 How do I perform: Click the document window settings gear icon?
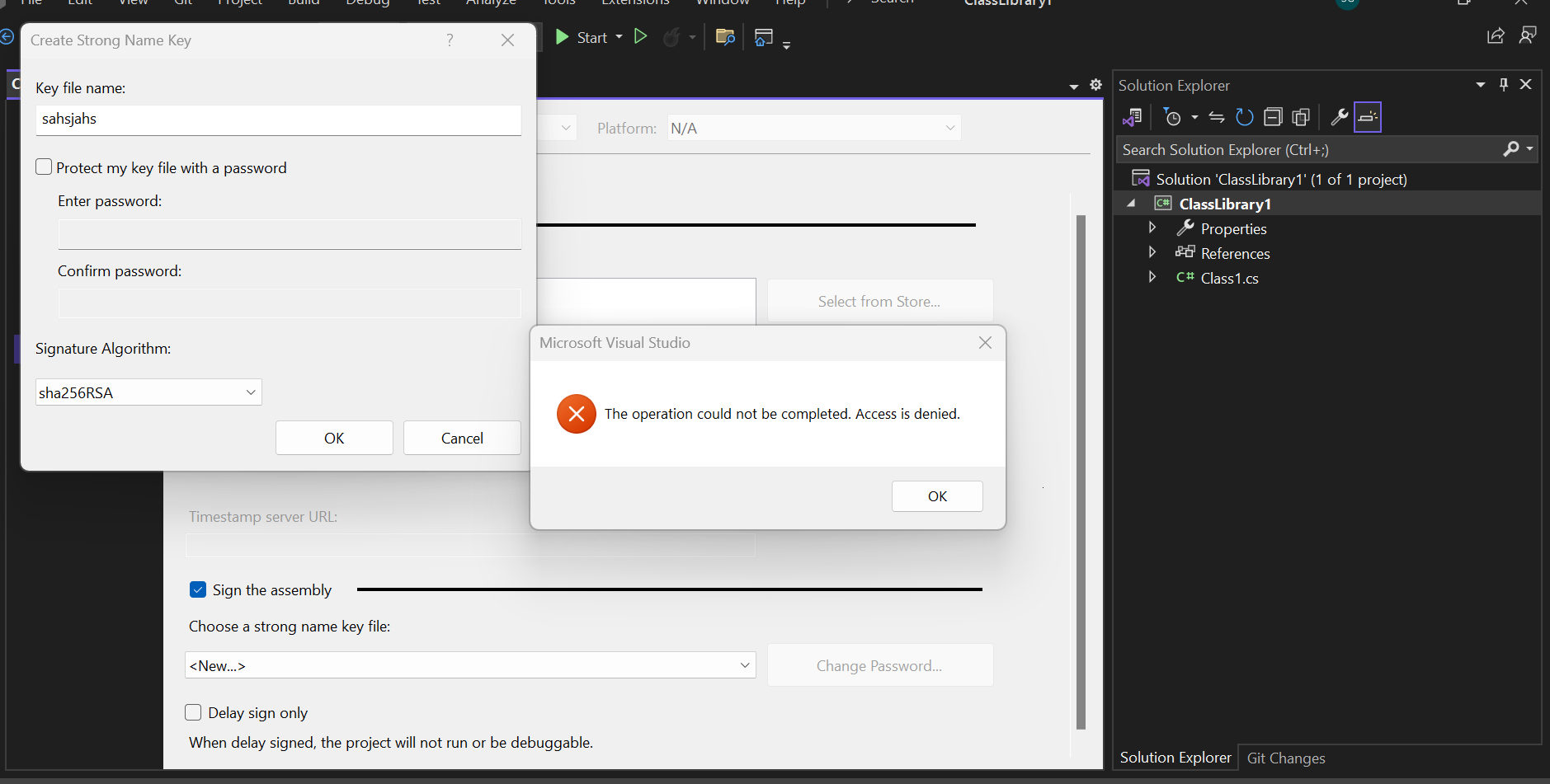click(x=1095, y=85)
